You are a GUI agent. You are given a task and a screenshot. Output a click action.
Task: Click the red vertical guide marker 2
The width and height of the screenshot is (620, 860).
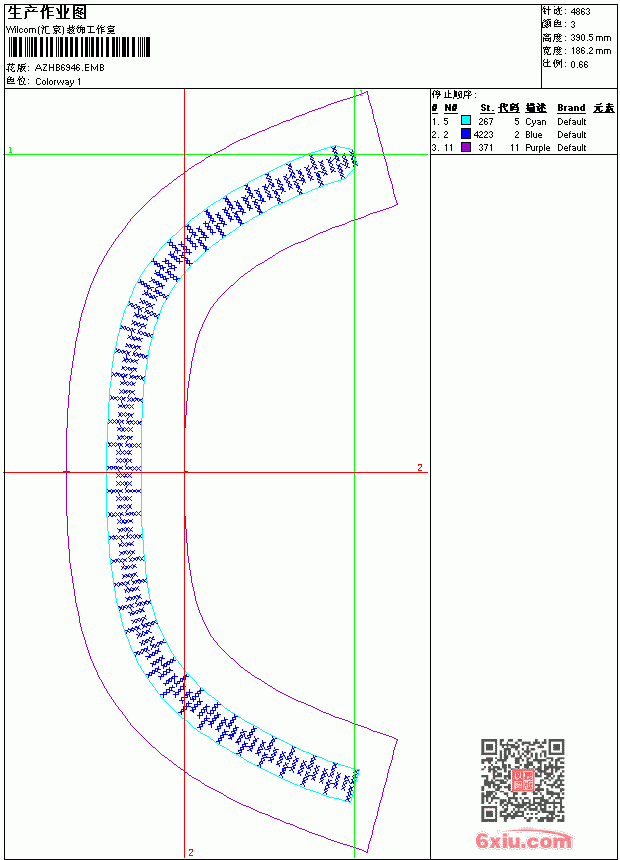[x=191, y=852]
